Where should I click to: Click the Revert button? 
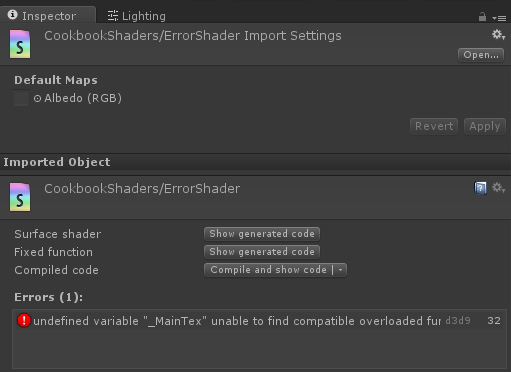(x=434, y=126)
